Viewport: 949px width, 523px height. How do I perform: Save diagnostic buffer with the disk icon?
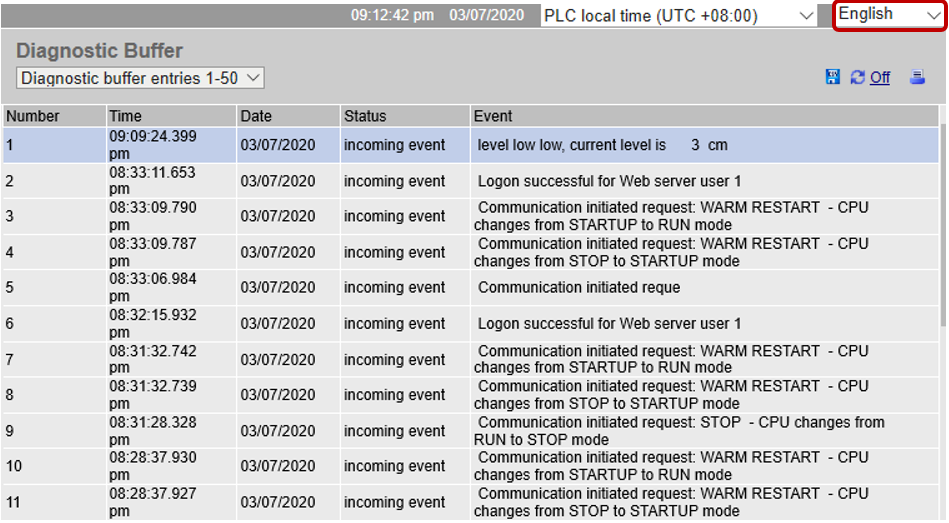point(833,77)
